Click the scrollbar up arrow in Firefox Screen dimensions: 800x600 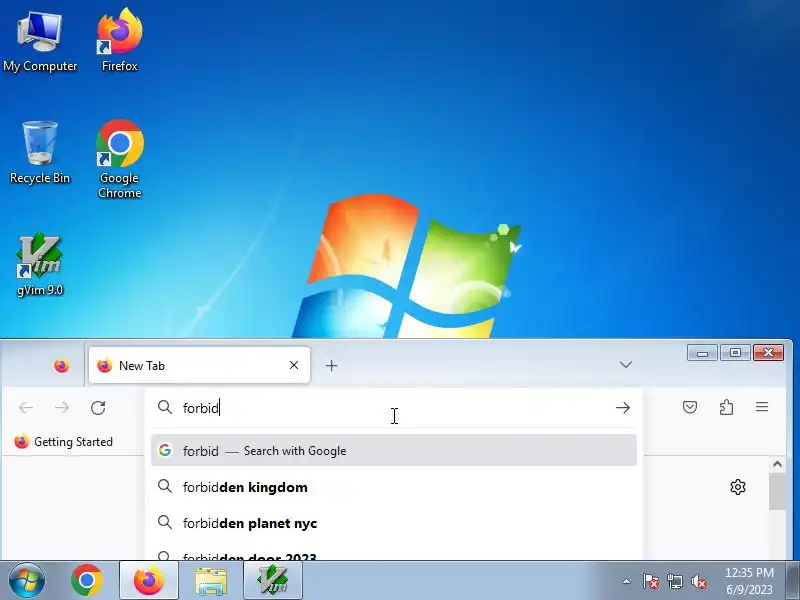[x=777, y=464]
